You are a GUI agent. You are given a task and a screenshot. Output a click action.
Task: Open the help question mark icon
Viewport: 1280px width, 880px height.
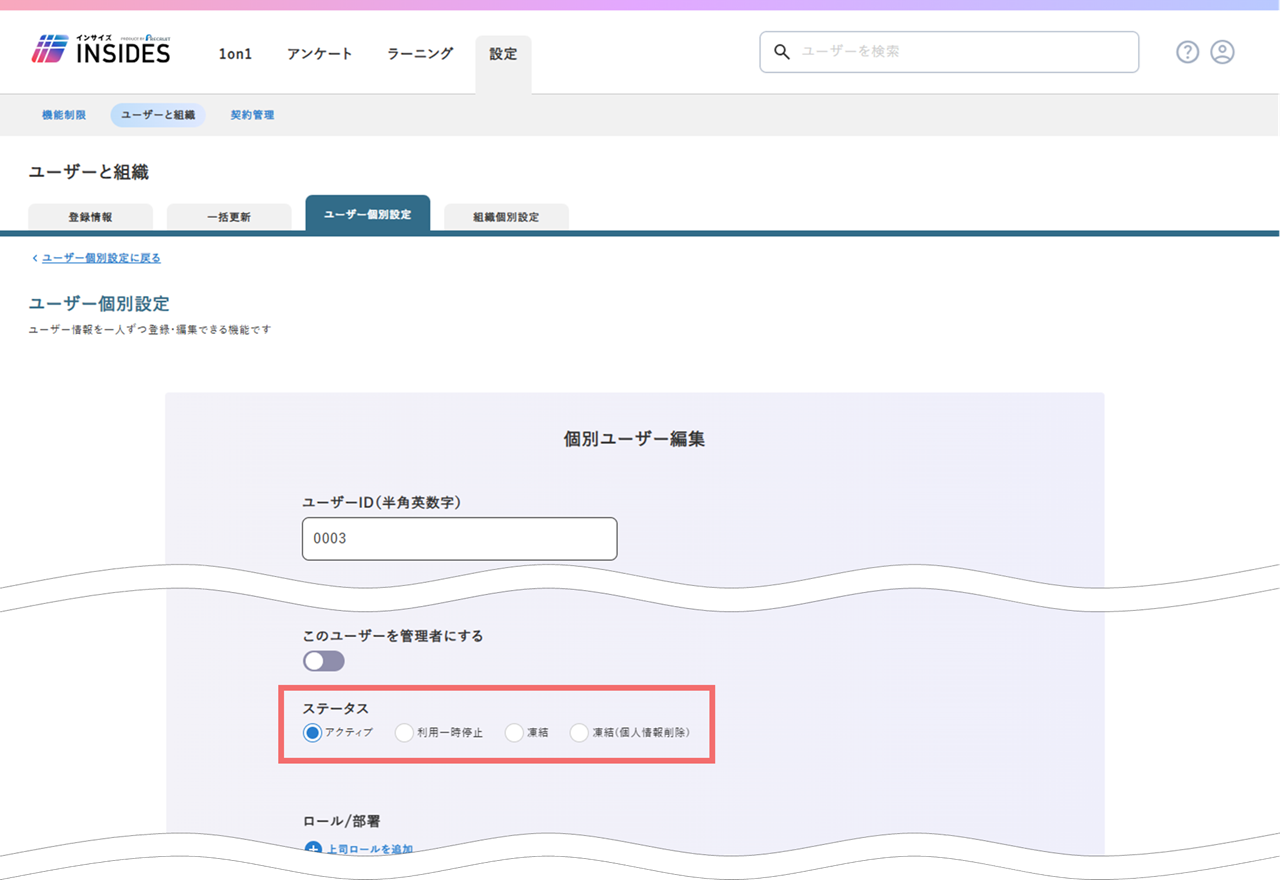(x=1187, y=52)
